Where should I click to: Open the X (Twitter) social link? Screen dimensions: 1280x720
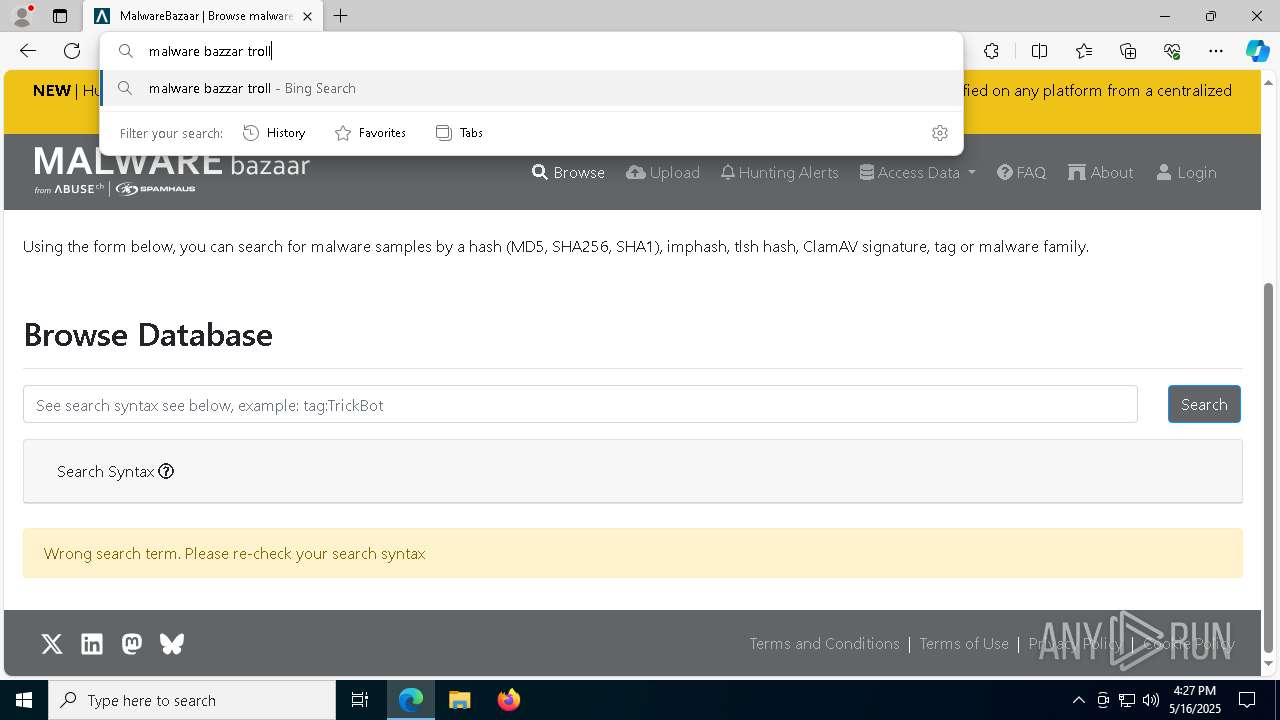(x=52, y=644)
